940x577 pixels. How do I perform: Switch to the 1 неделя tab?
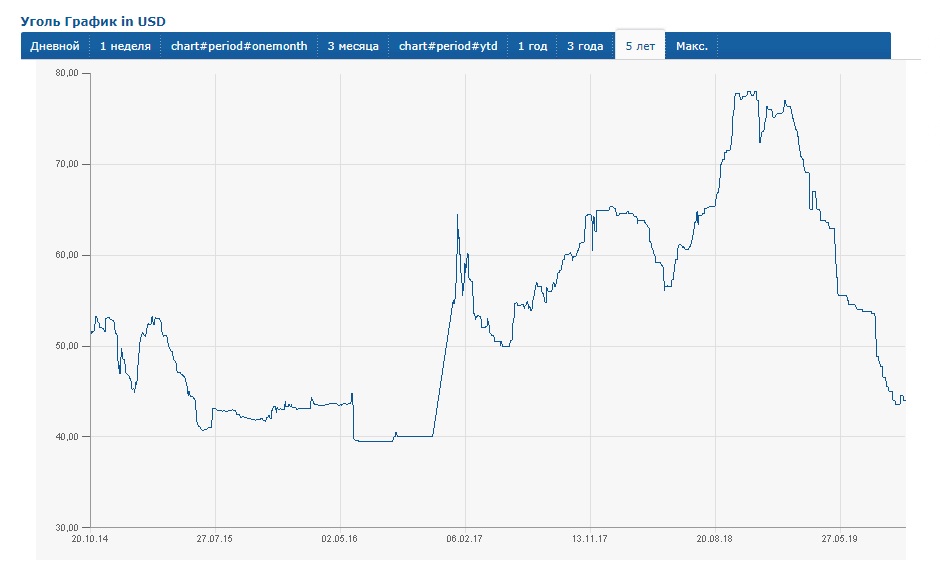tap(125, 47)
